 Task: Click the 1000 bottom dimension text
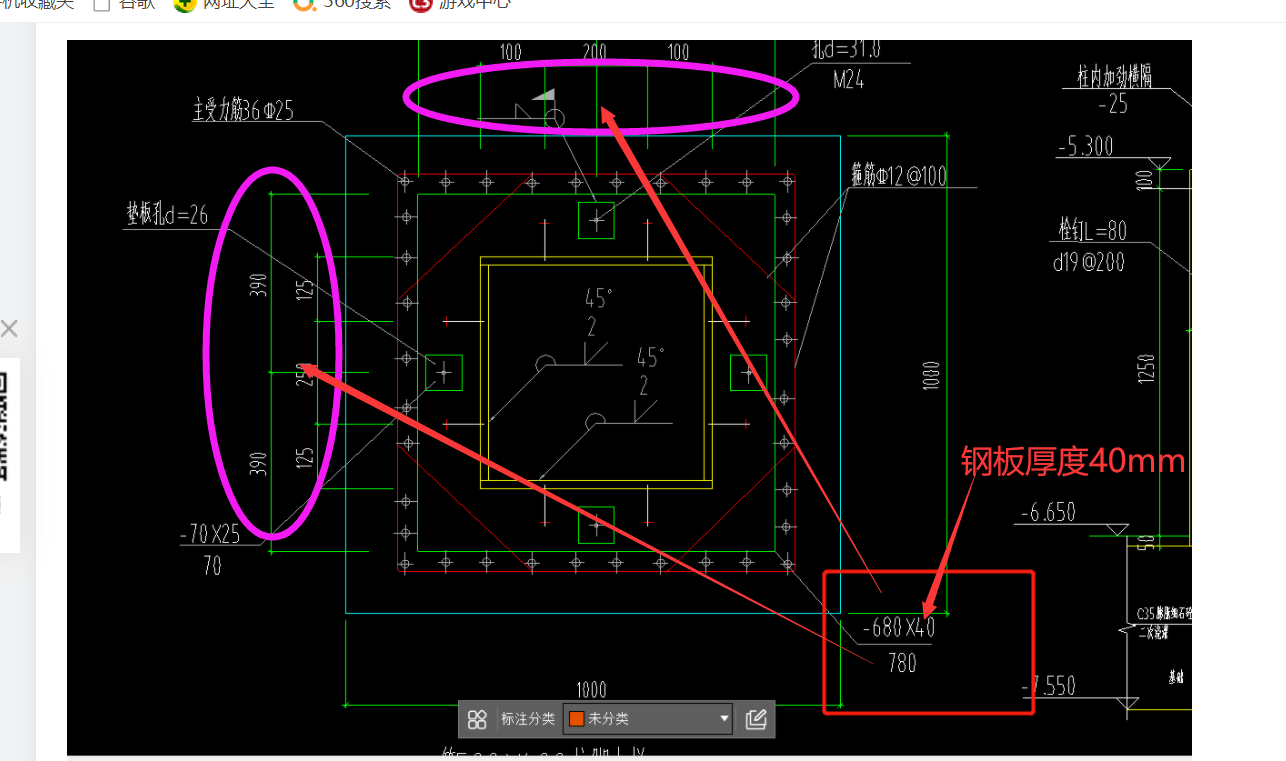(591, 690)
